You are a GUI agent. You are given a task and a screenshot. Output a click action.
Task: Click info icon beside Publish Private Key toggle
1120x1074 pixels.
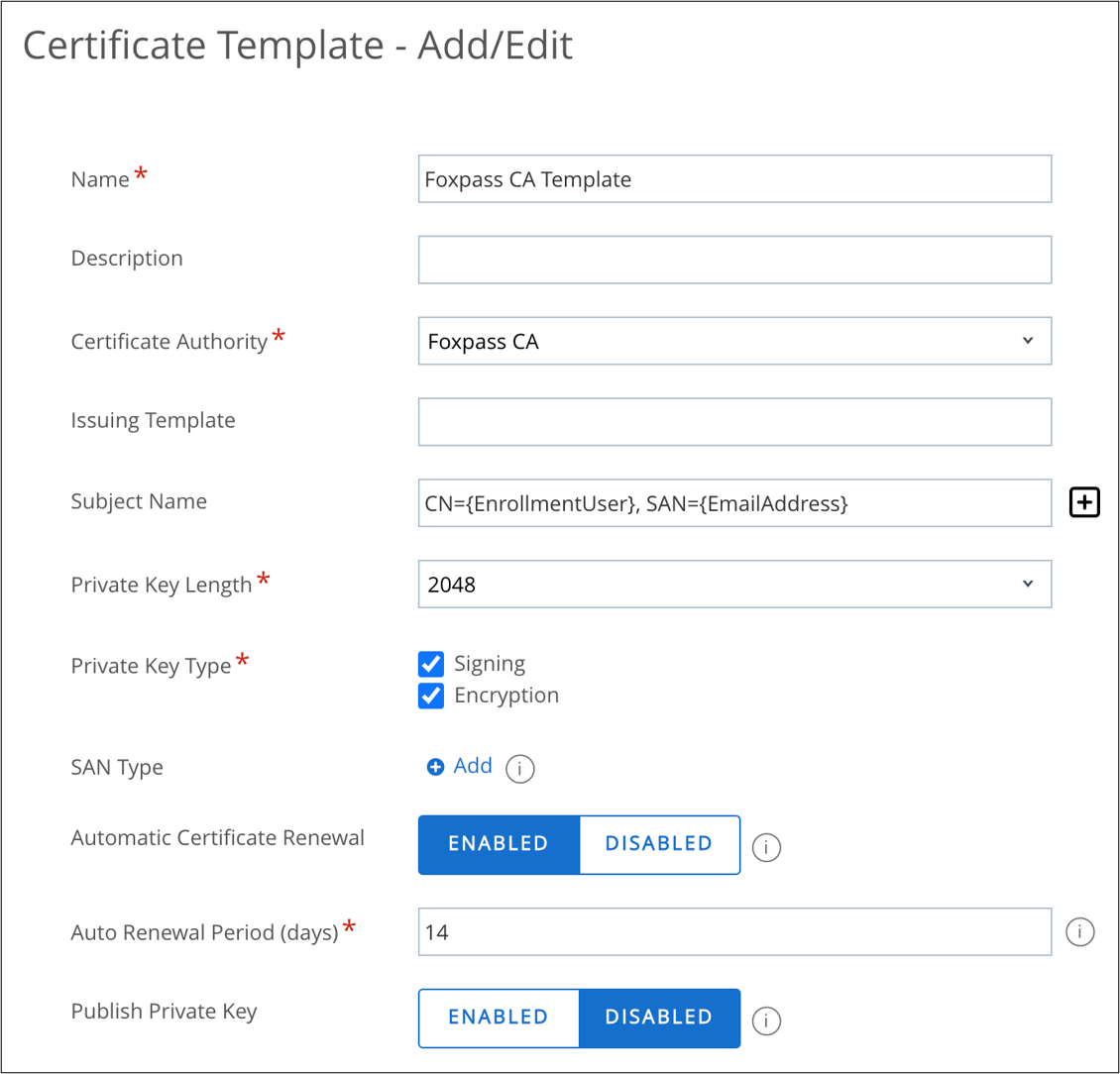pyautogui.click(x=766, y=1020)
